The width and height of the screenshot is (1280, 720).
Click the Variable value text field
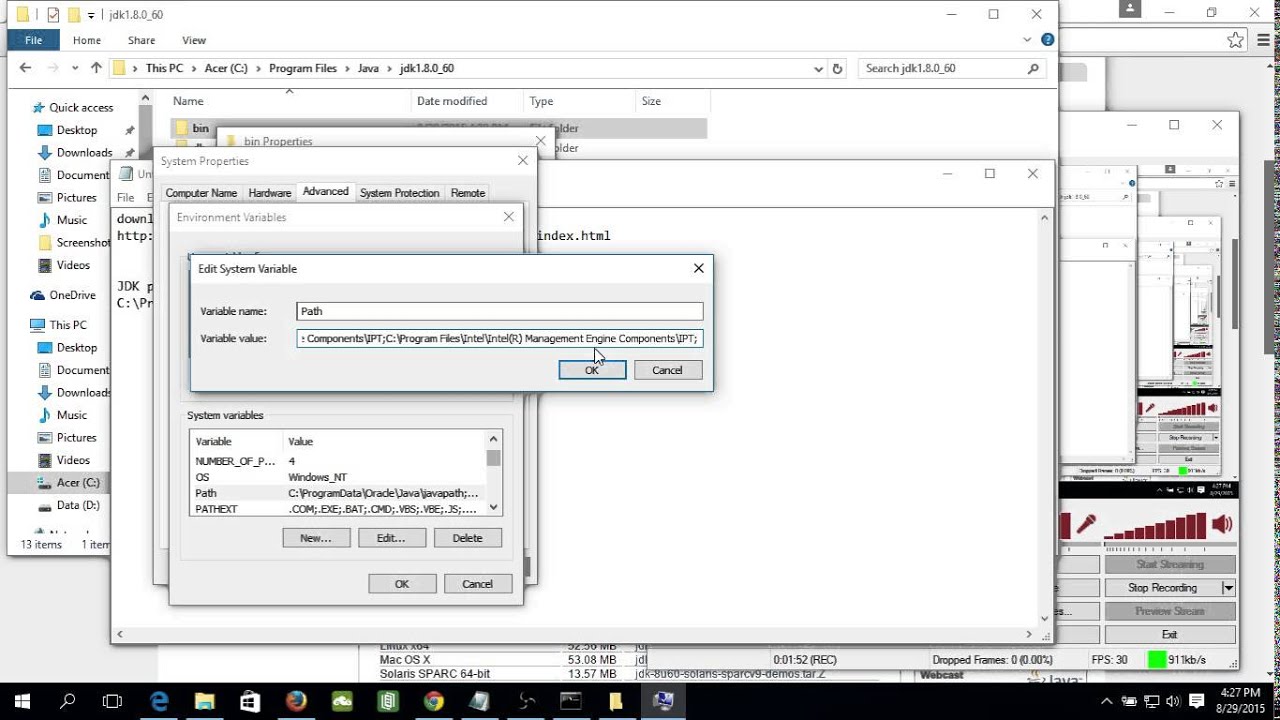pyautogui.click(x=500, y=338)
